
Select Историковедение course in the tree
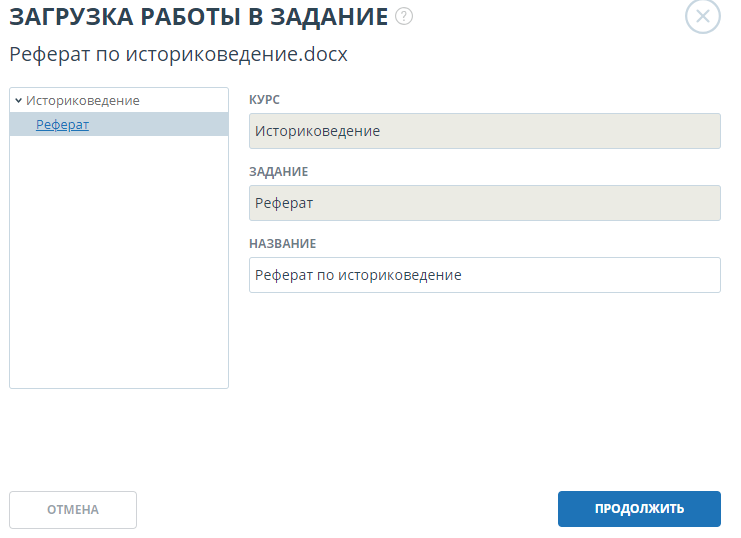(82, 101)
